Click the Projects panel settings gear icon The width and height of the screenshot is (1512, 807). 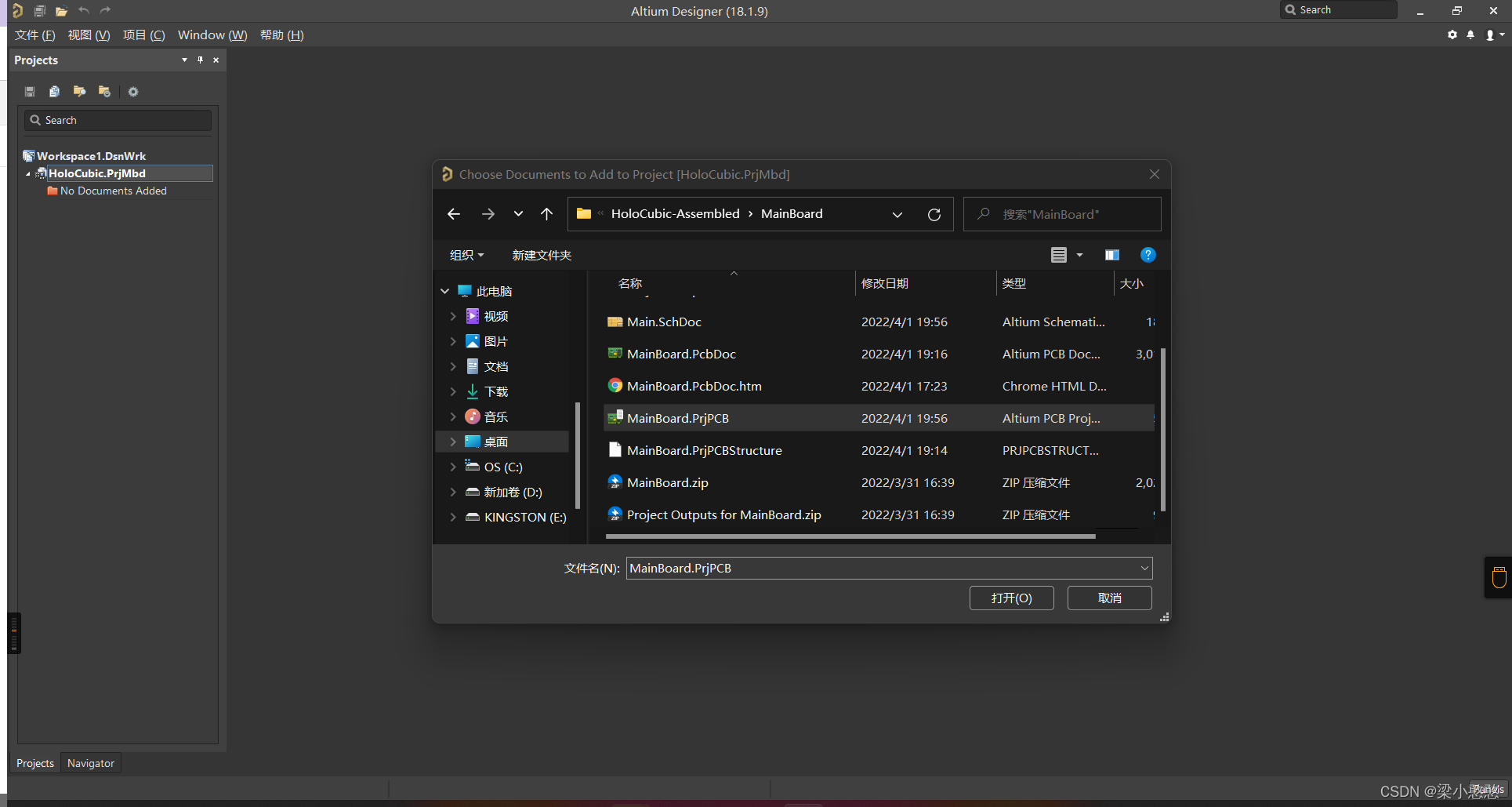click(133, 92)
